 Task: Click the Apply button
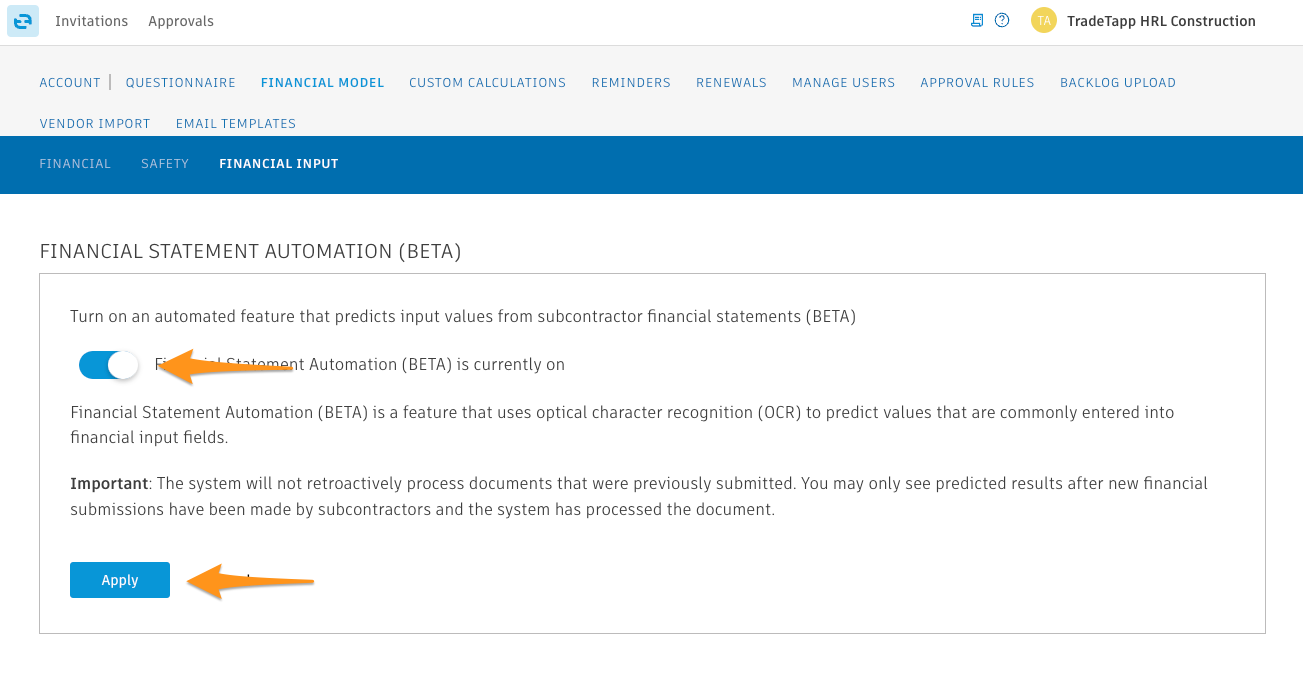click(x=120, y=580)
